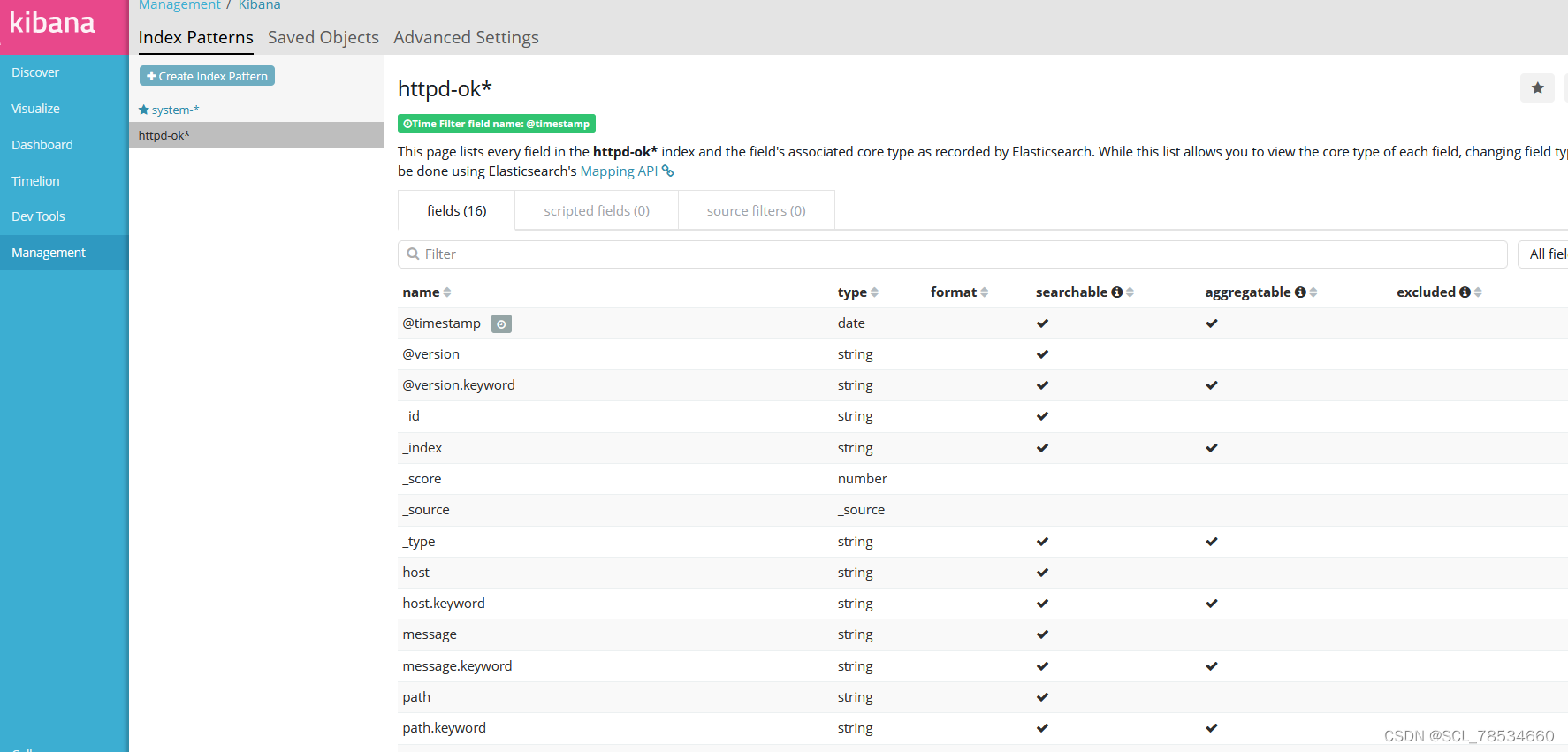Open Saved Objects section
The image size is (1568, 752).
coord(323,38)
